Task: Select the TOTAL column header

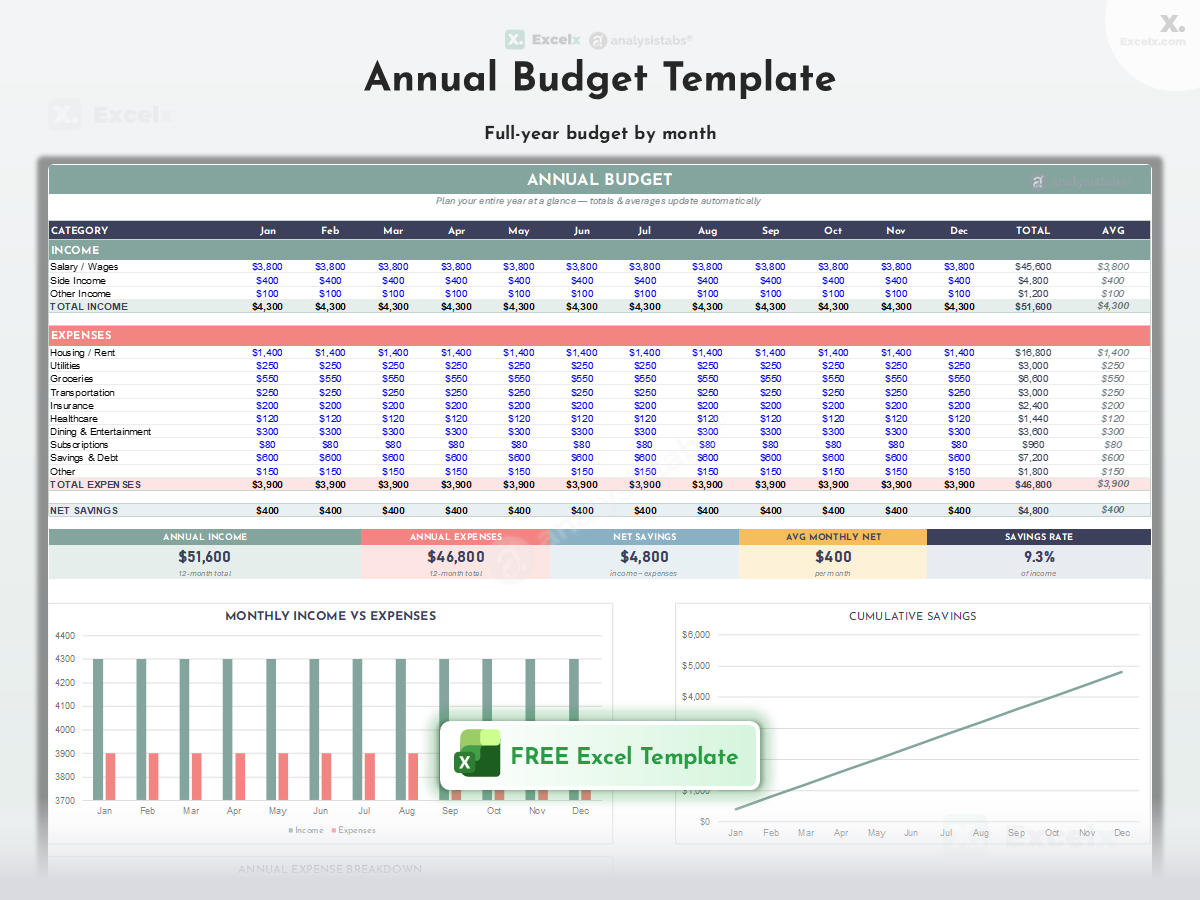Action: pyautogui.click(x=1033, y=231)
